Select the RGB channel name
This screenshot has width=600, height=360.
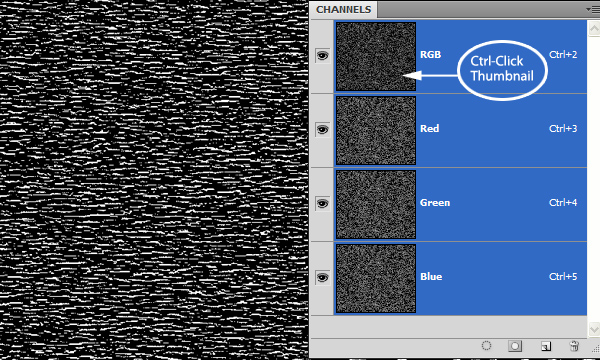coord(430,55)
